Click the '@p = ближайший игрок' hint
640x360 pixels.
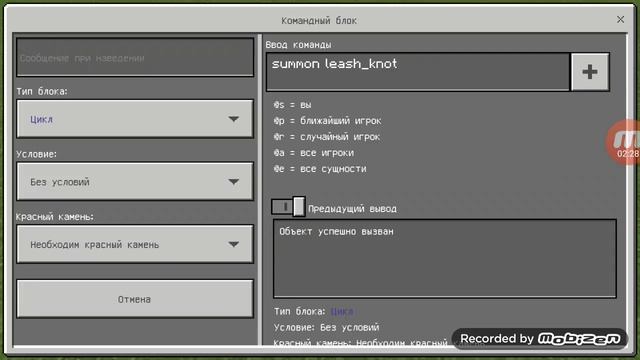(327, 121)
